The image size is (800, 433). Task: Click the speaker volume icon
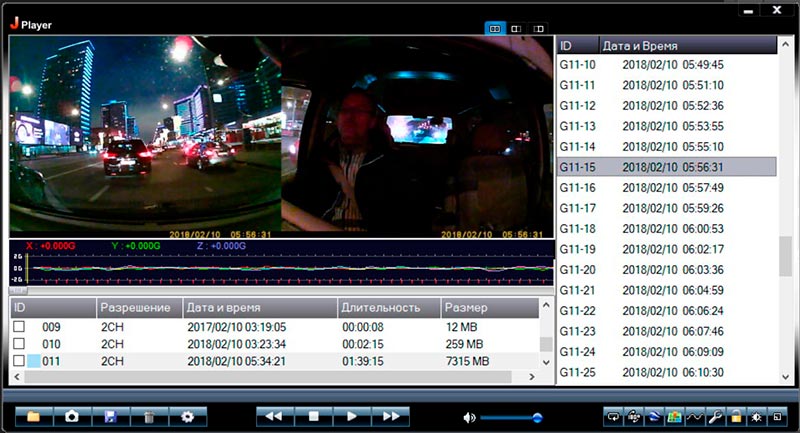[x=470, y=416]
